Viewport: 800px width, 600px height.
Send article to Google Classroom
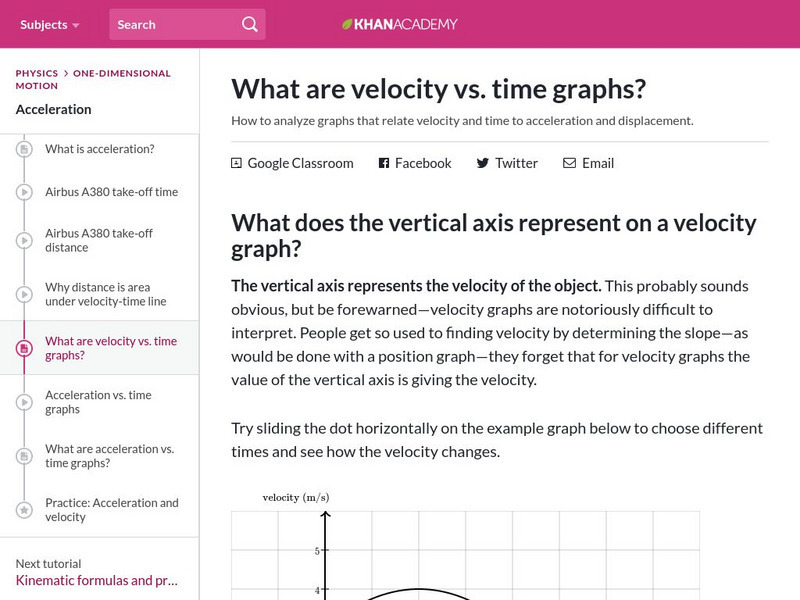(294, 162)
